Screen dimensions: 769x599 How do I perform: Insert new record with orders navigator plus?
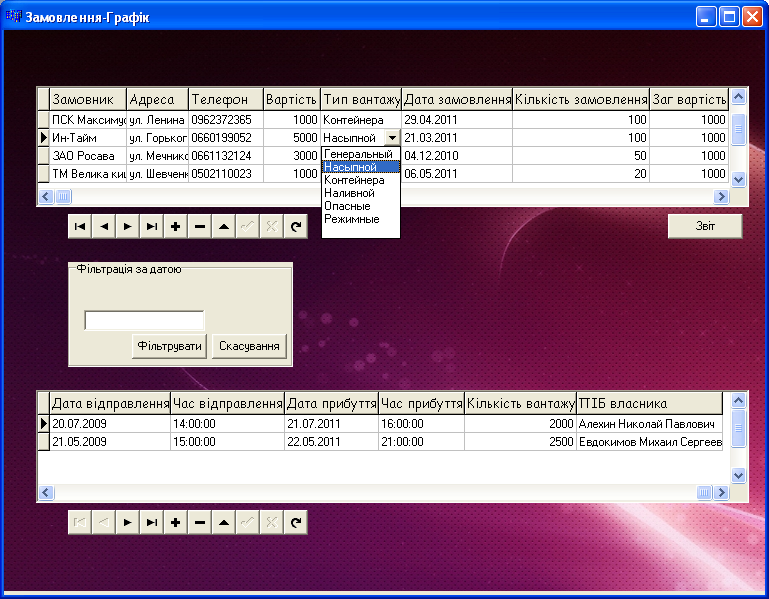[x=176, y=227]
